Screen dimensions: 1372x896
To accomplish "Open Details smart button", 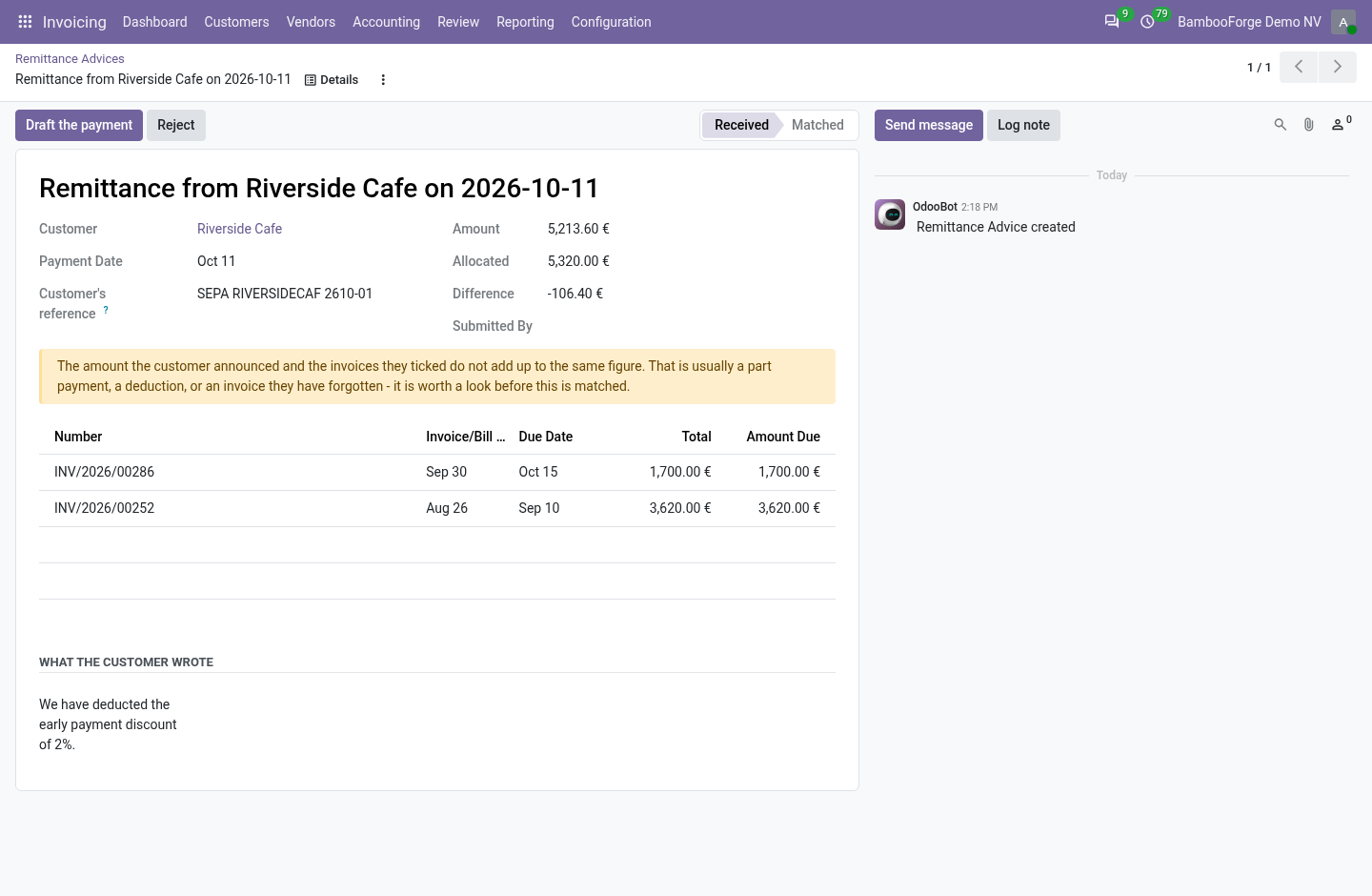I will (332, 80).
